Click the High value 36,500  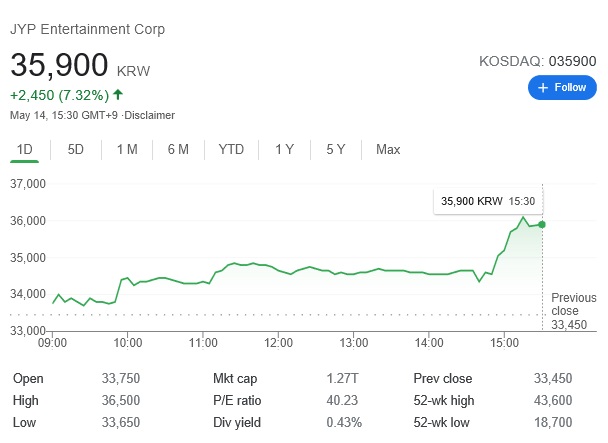(x=121, y=400)
